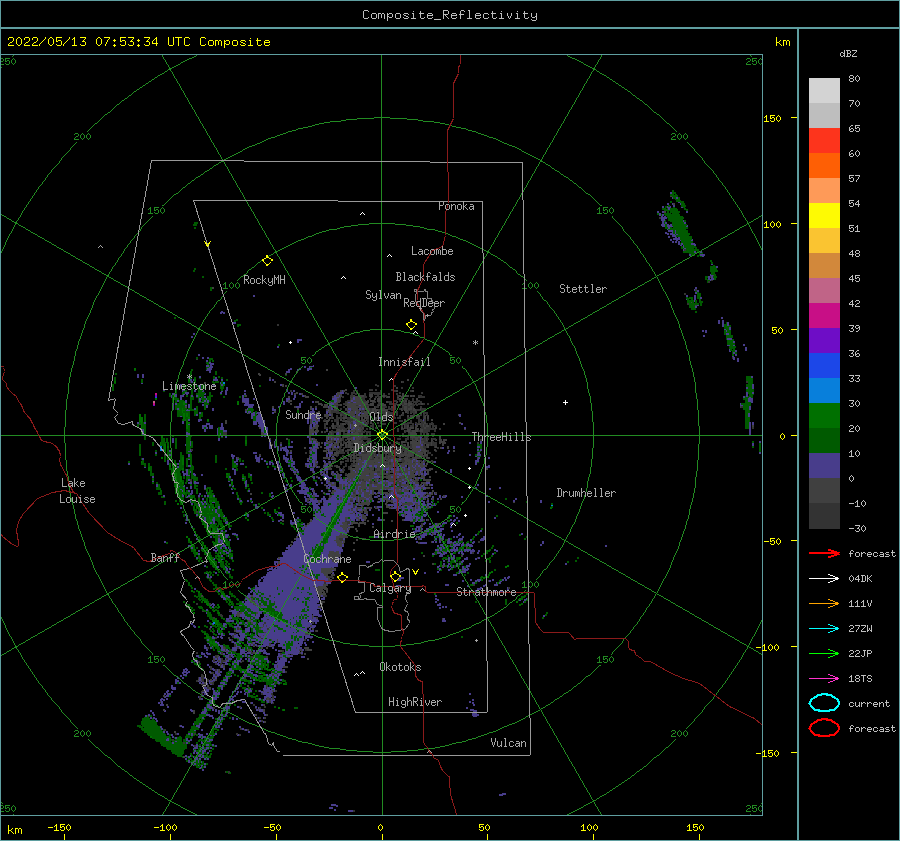Image resolution: width=900 pixels, height=841 pixels.
Task: Click the Didsbury label
Action: pyautogui.click(x=378, y=448)
